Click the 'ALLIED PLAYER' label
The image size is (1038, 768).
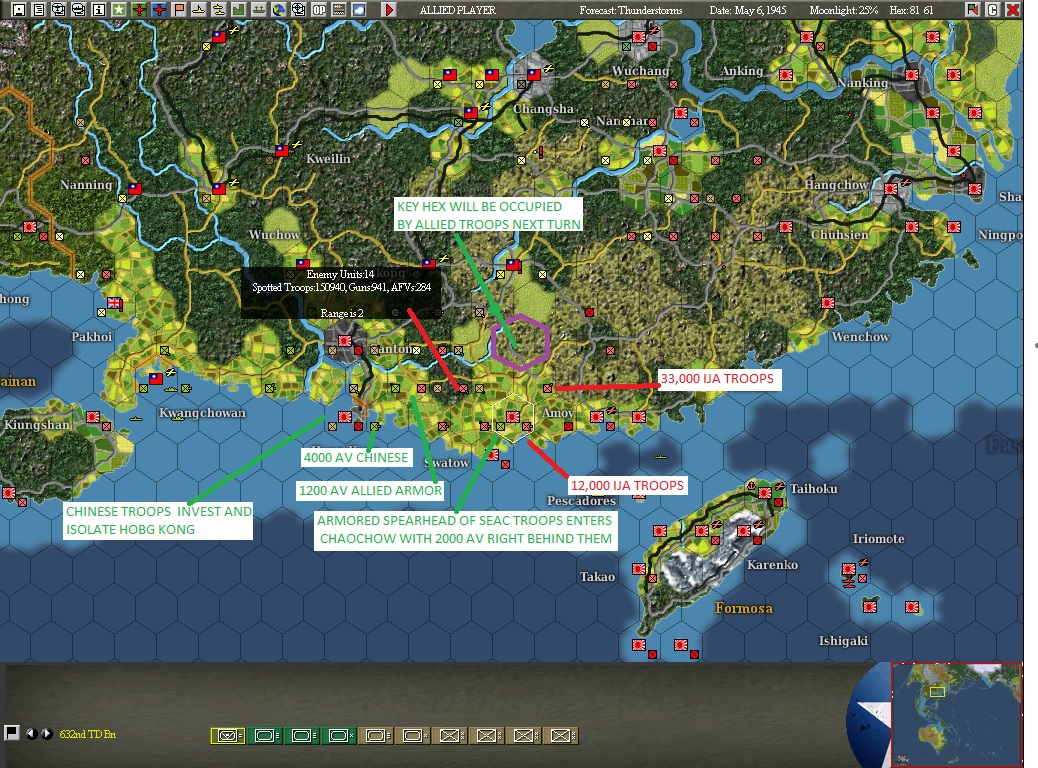point(457,10)
